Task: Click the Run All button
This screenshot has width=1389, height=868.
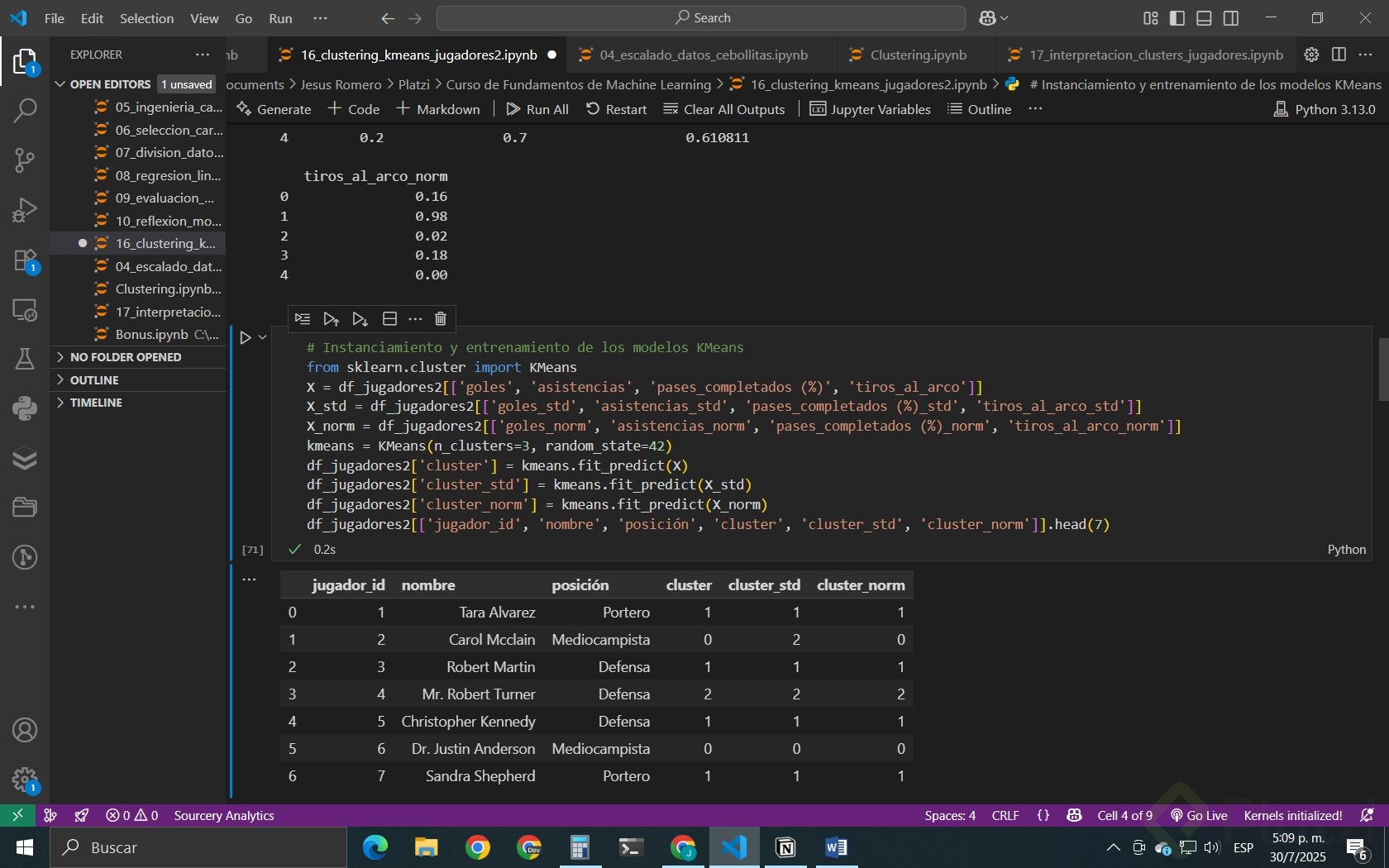Action: click(537, 109)
